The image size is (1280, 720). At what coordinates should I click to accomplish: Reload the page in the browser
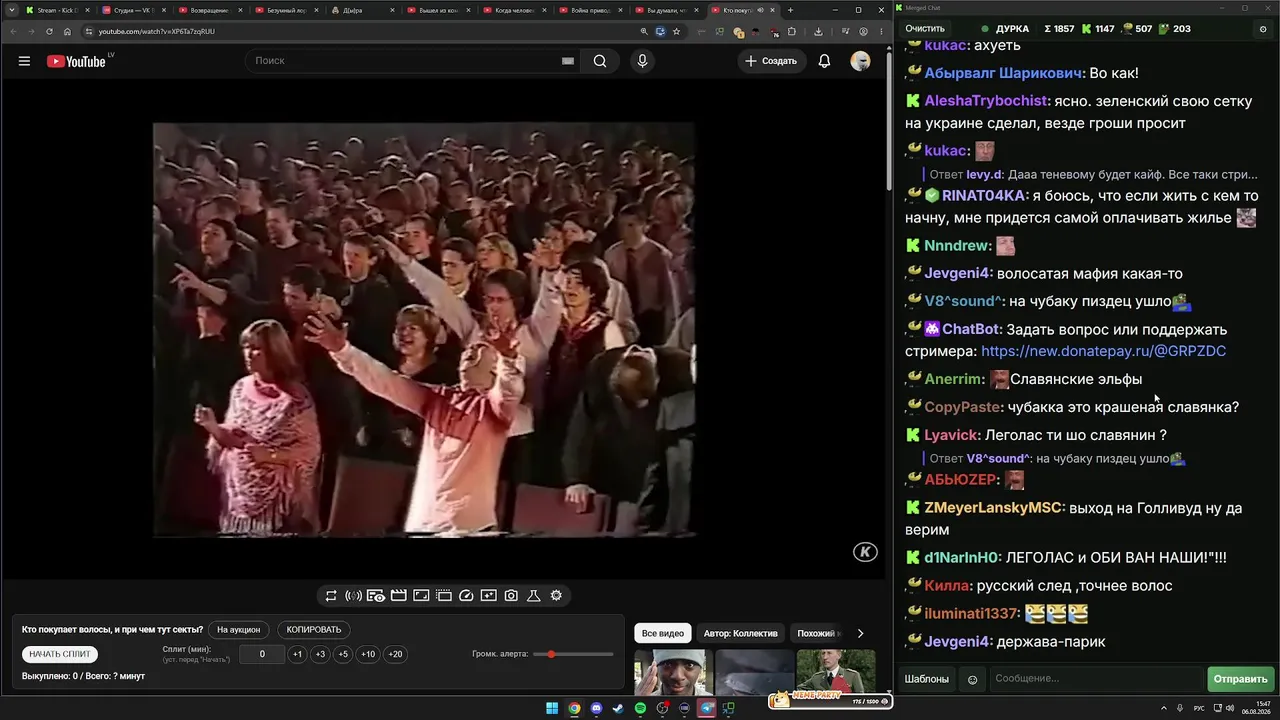tap(49, 31)
